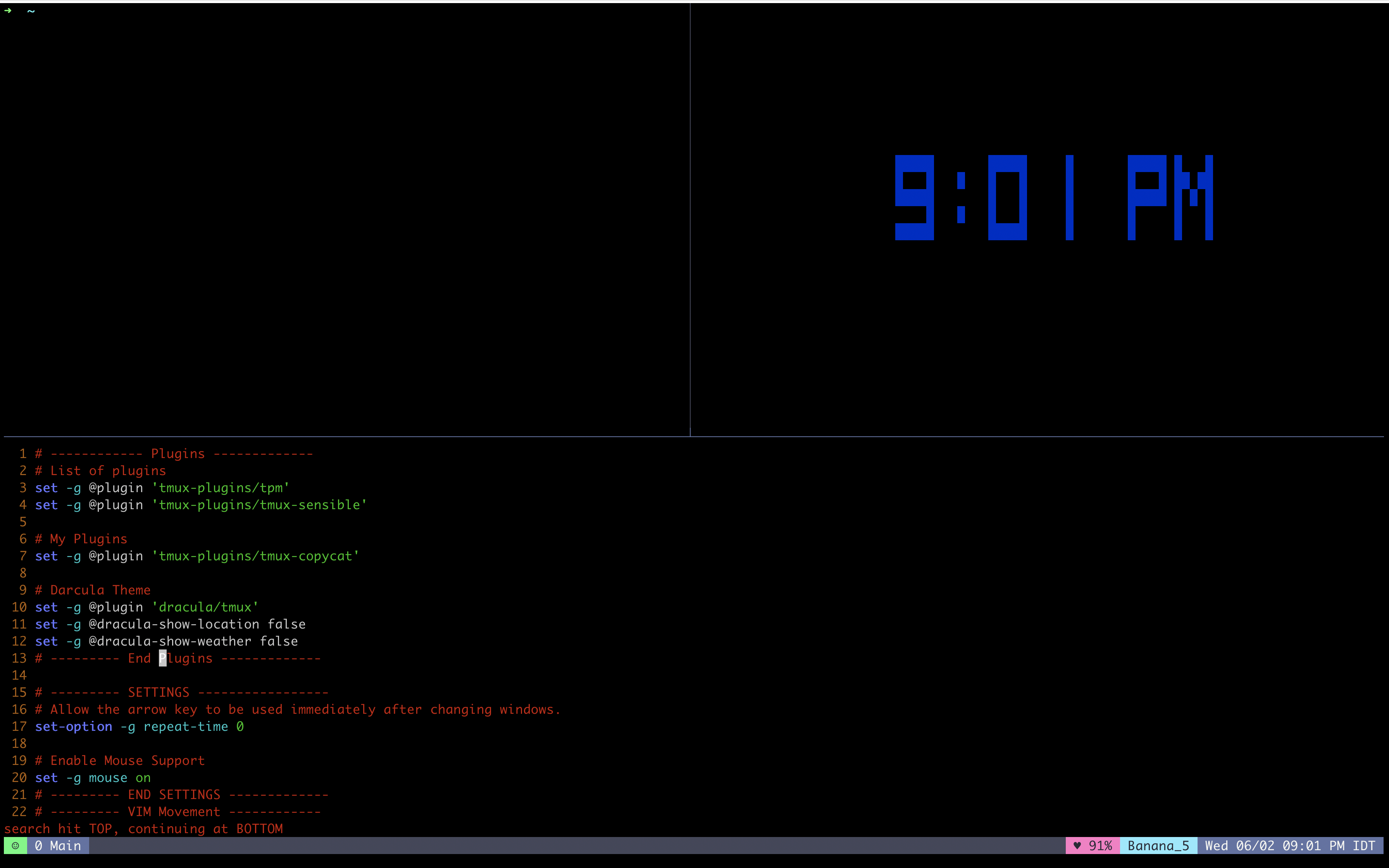Click the '# --------- END SETTINGS' comment line
This screenshot has width=1389, height=868.
click(x=182, y=794)
